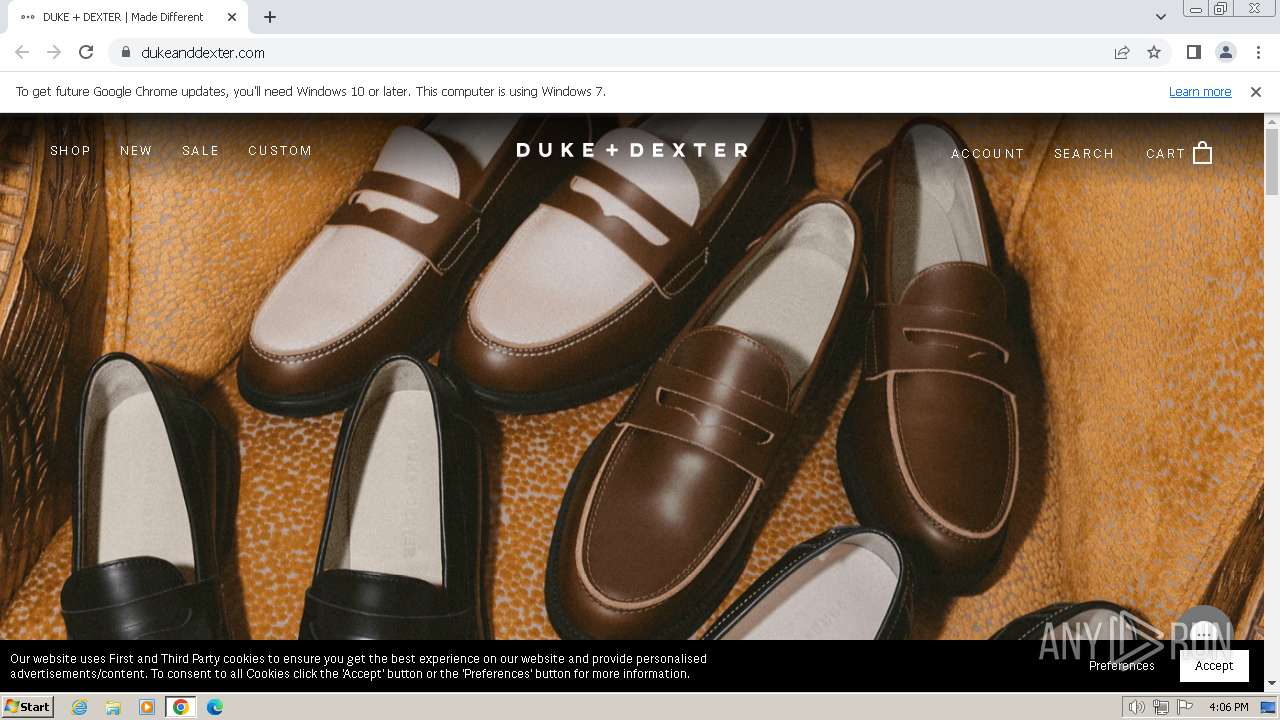
Task: Open the Windows Start menu
Action: click(x=28, y=707)
